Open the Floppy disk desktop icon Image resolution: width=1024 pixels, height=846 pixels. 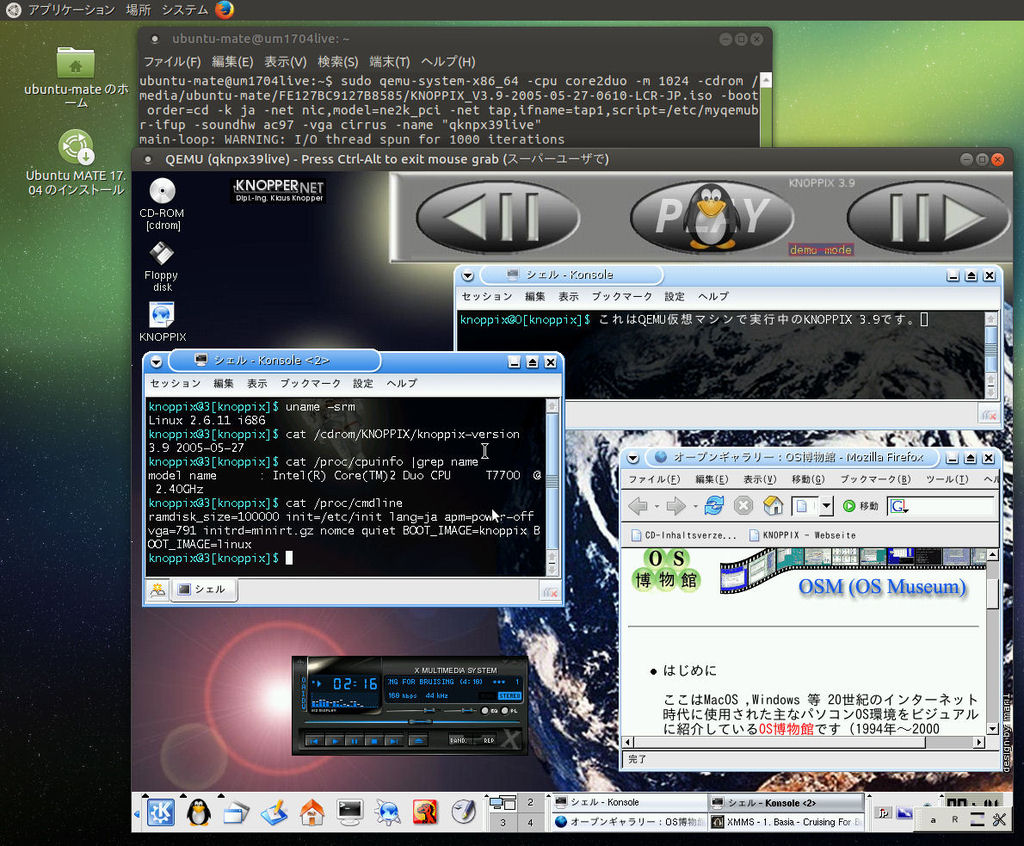[x=161, y=267]
